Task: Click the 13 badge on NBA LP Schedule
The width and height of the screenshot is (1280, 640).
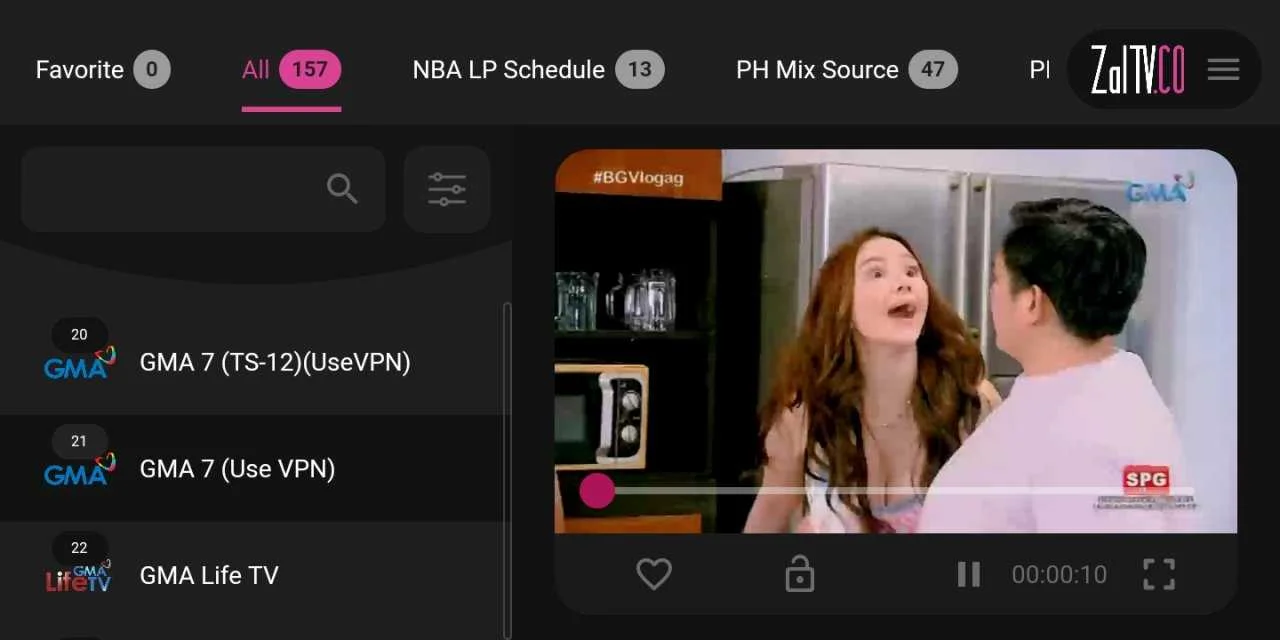Action: (640, 69)
